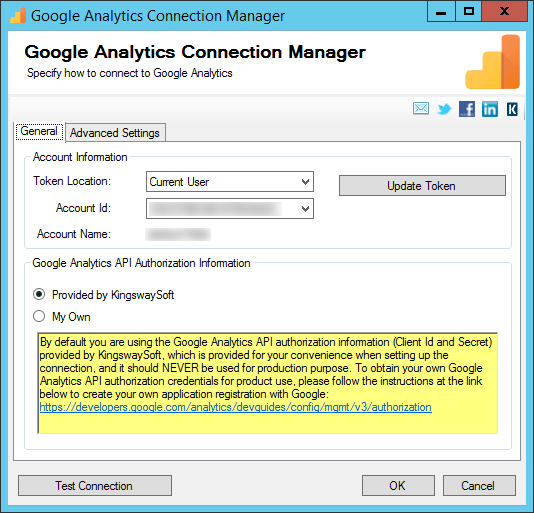Click the yellow authorization info text box
The width and height of the screenshot is (534, 513).
[268, 383]
